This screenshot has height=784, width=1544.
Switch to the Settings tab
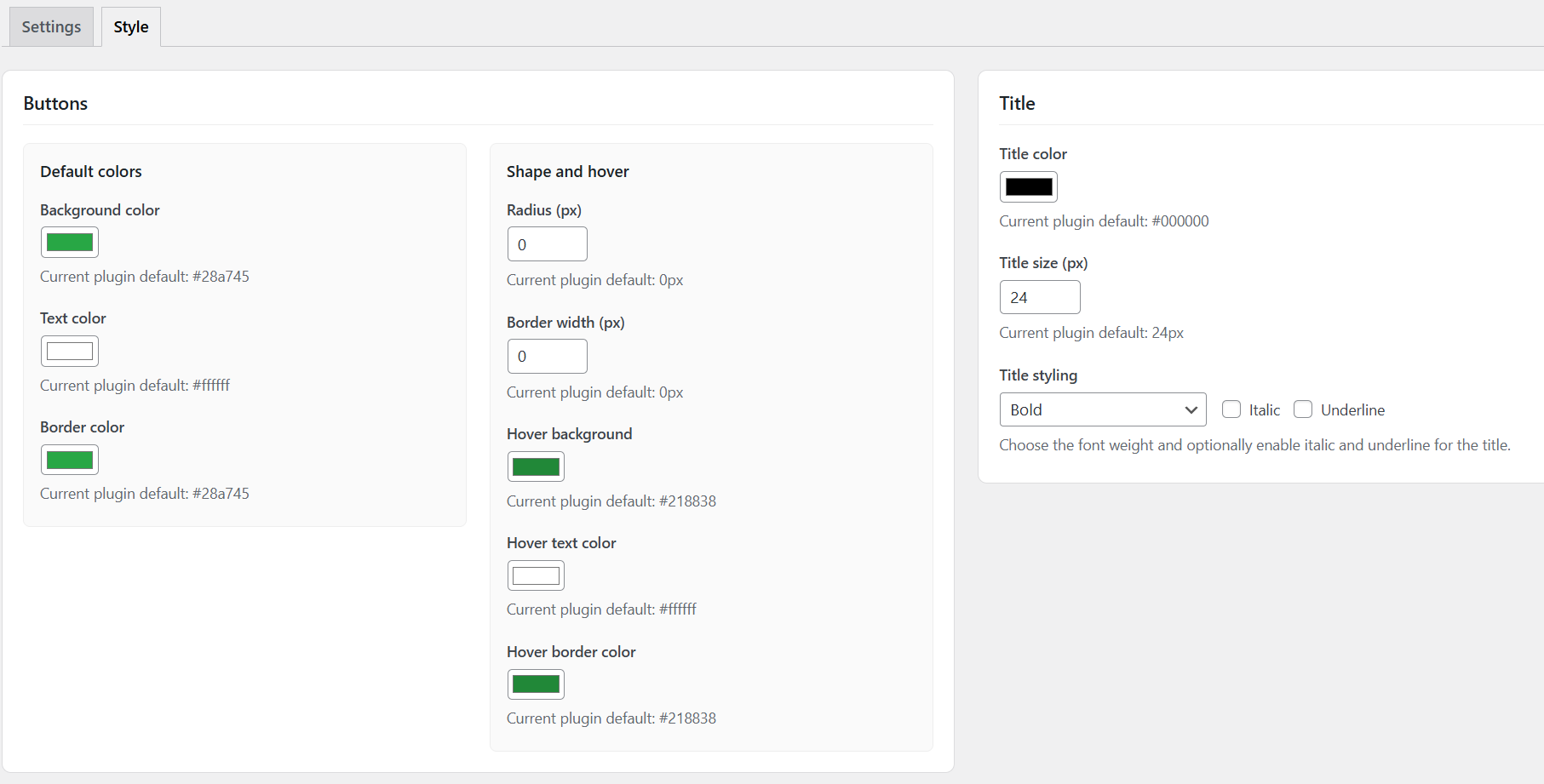pos(50,26)
